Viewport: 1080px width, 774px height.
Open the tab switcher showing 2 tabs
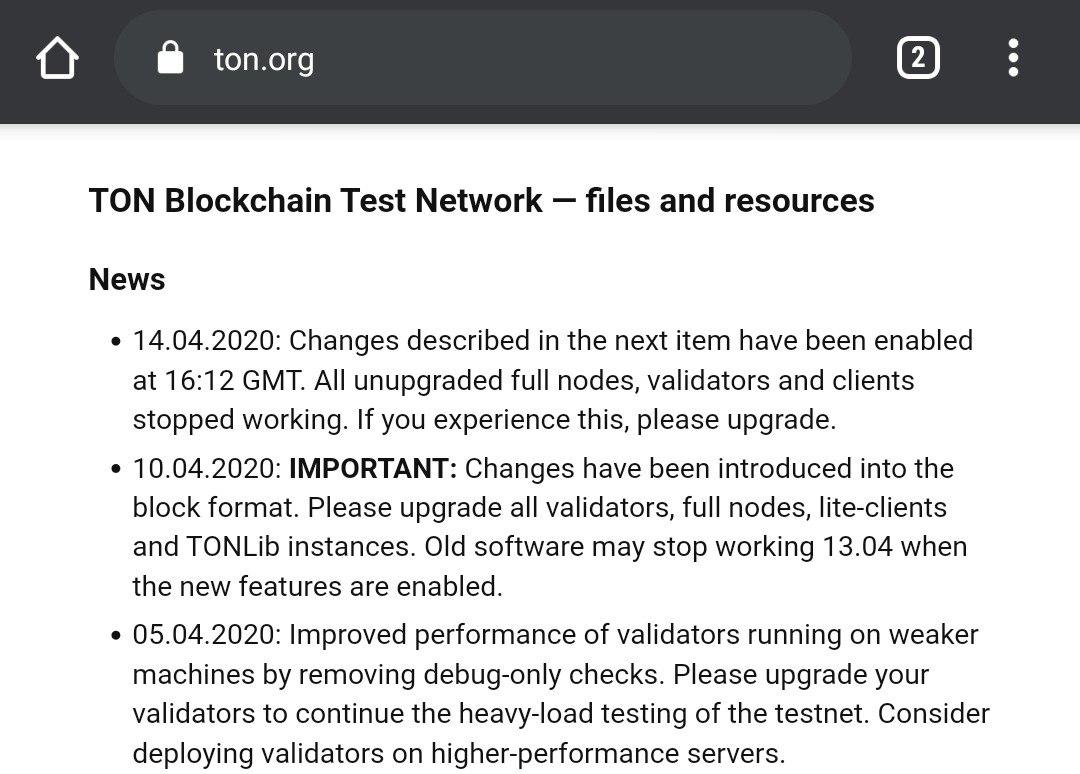pos(918,58)
